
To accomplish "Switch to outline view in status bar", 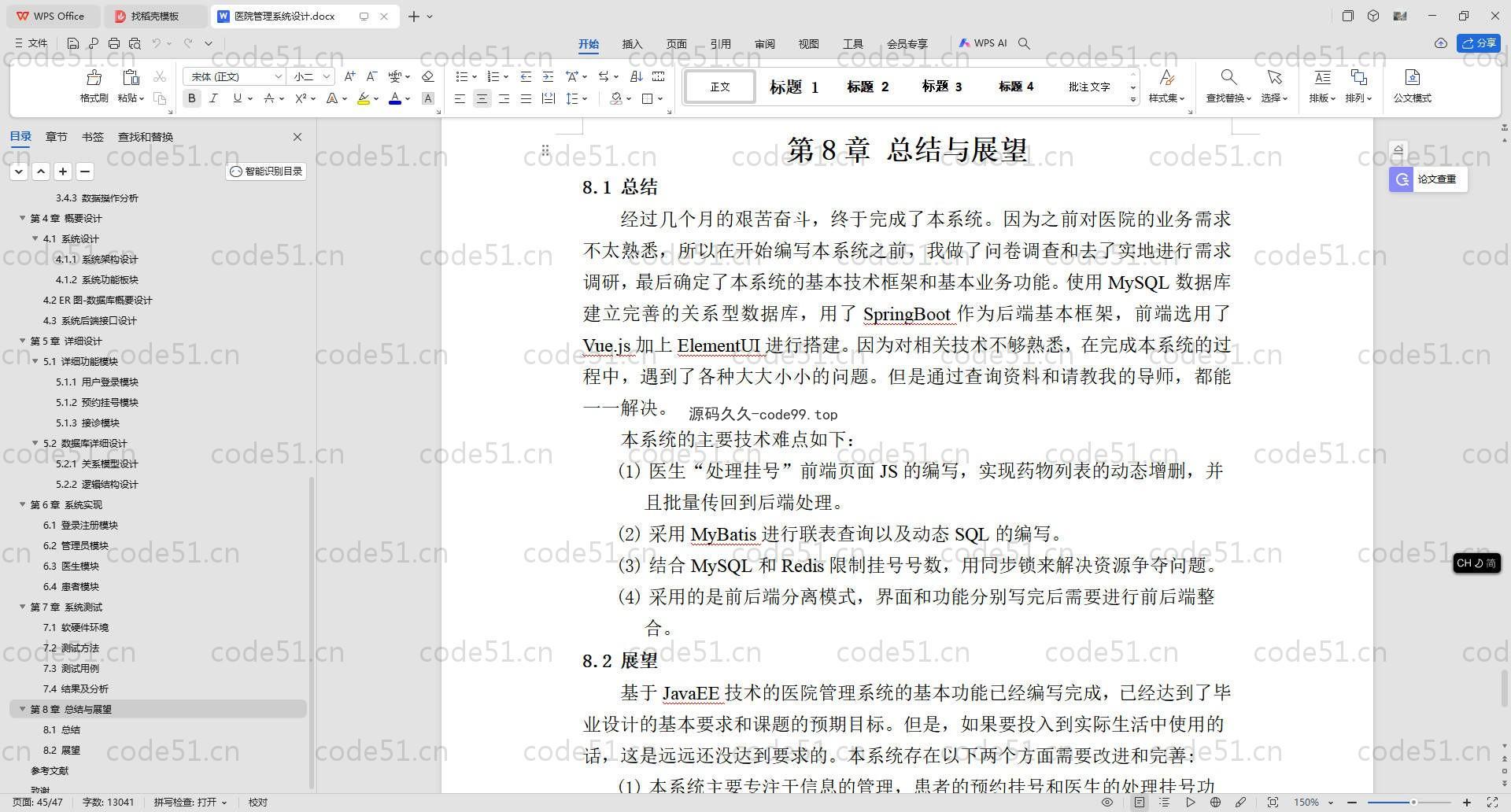I will [x=1165, y=803].
